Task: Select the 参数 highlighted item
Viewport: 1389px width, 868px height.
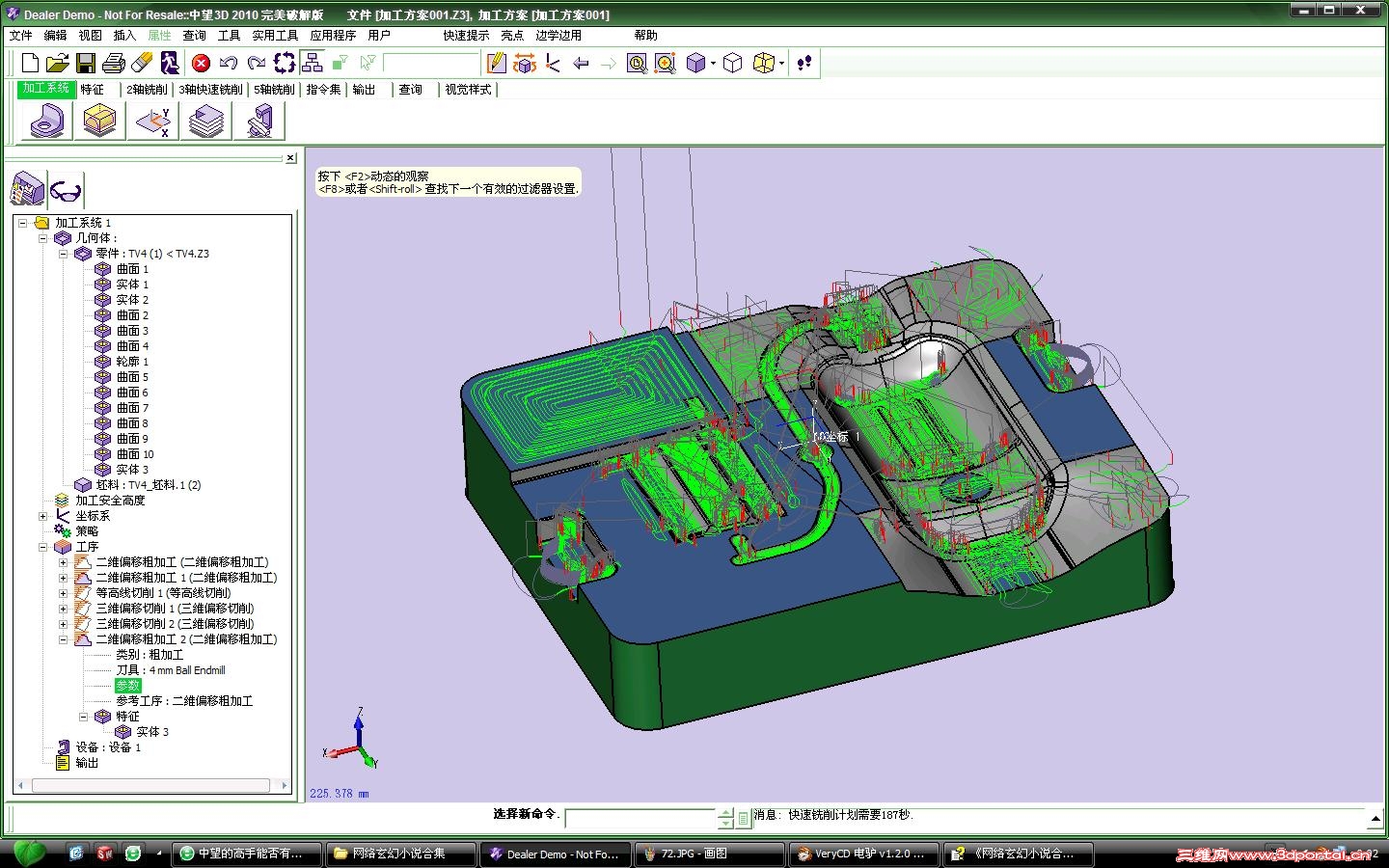Action: (x=128, y=686)
